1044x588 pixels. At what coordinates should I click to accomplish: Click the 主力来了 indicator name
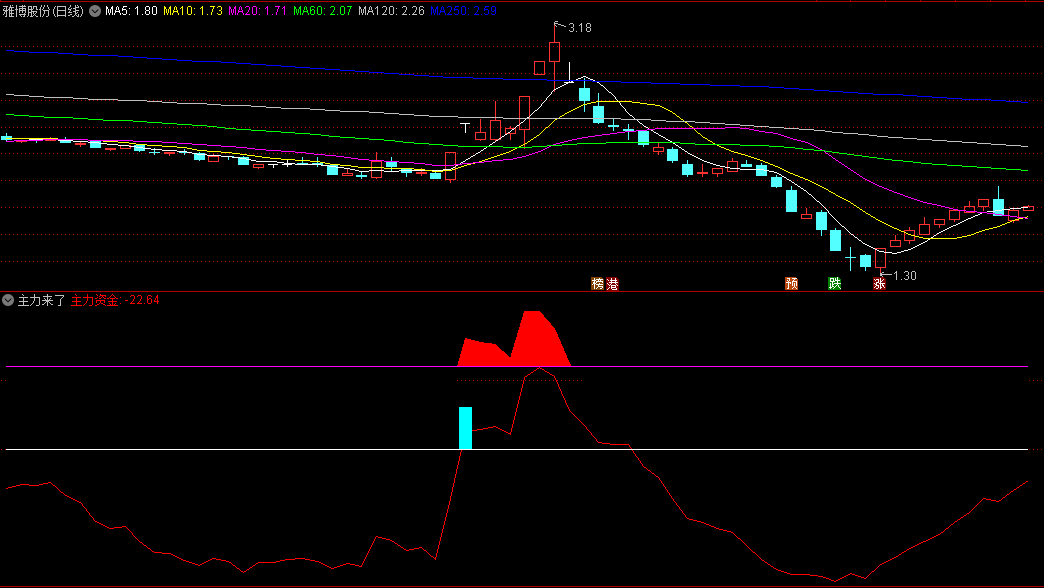click(x=41, y=299)
